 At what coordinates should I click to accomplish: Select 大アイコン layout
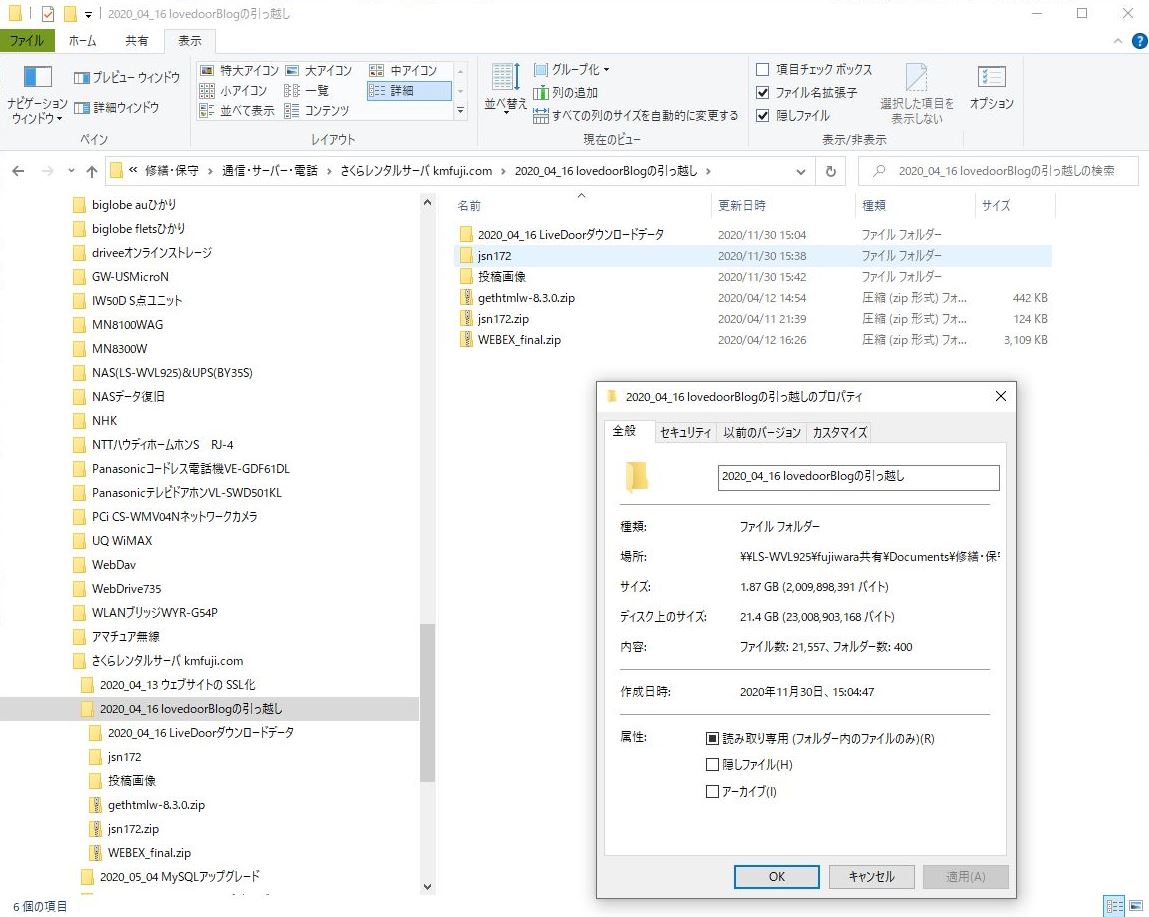pyautogui.click(x=319, y=70)
